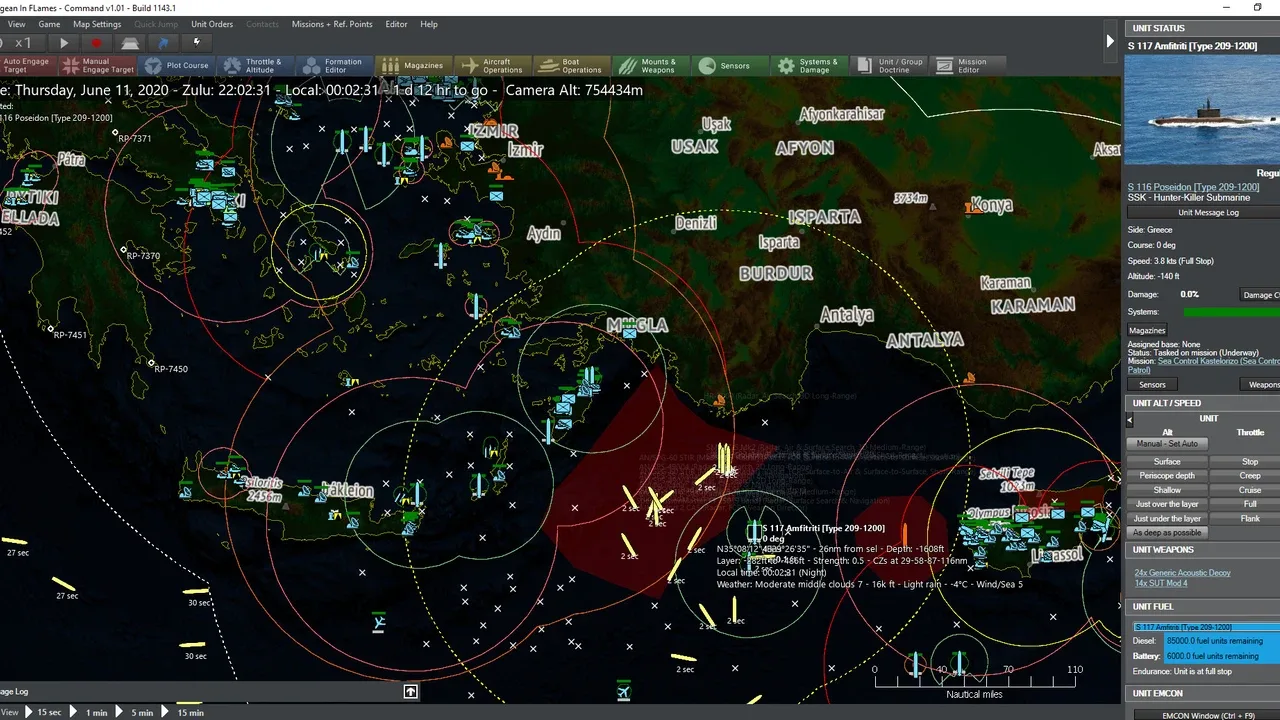Click the 14x SUT Mod 4 link
1280x720 pixels.
[1161, 583]
